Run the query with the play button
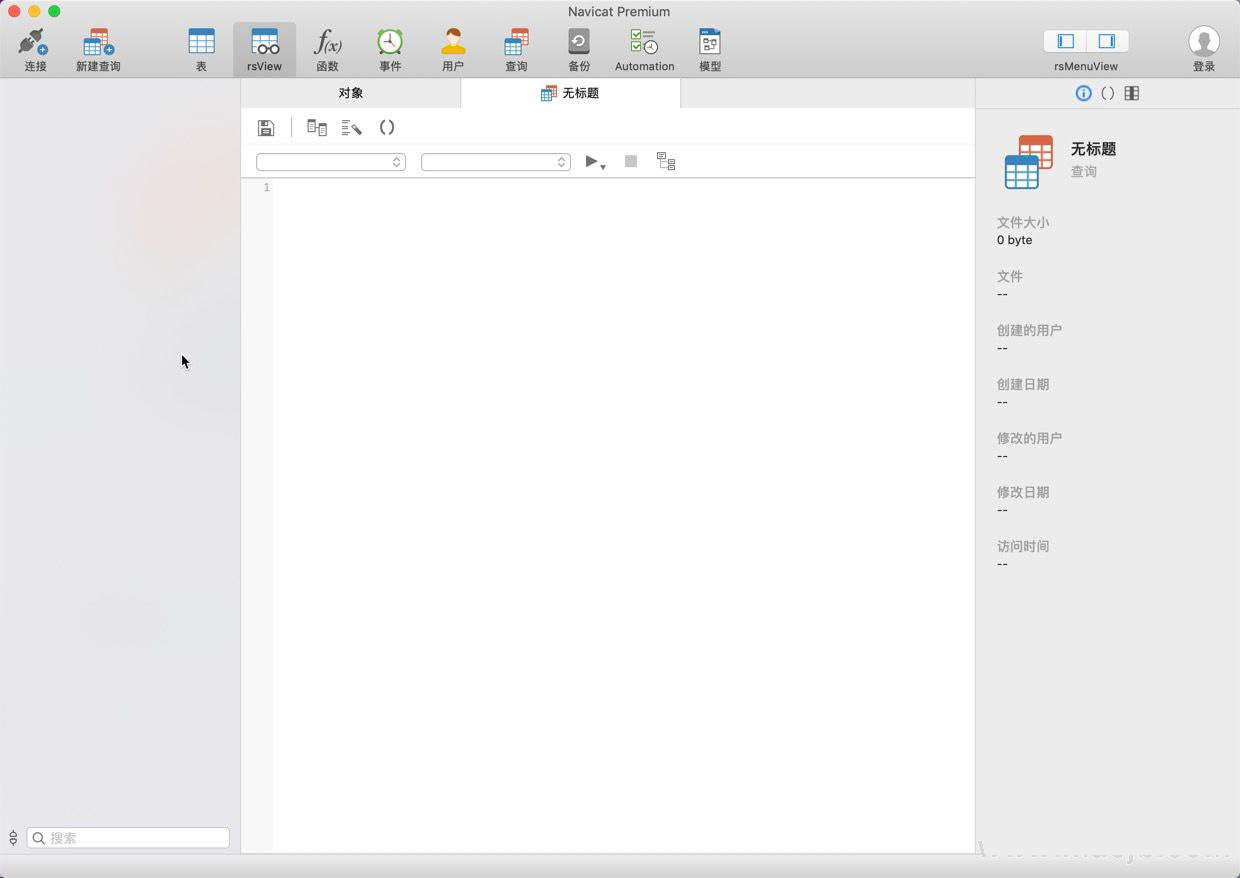 591,161
